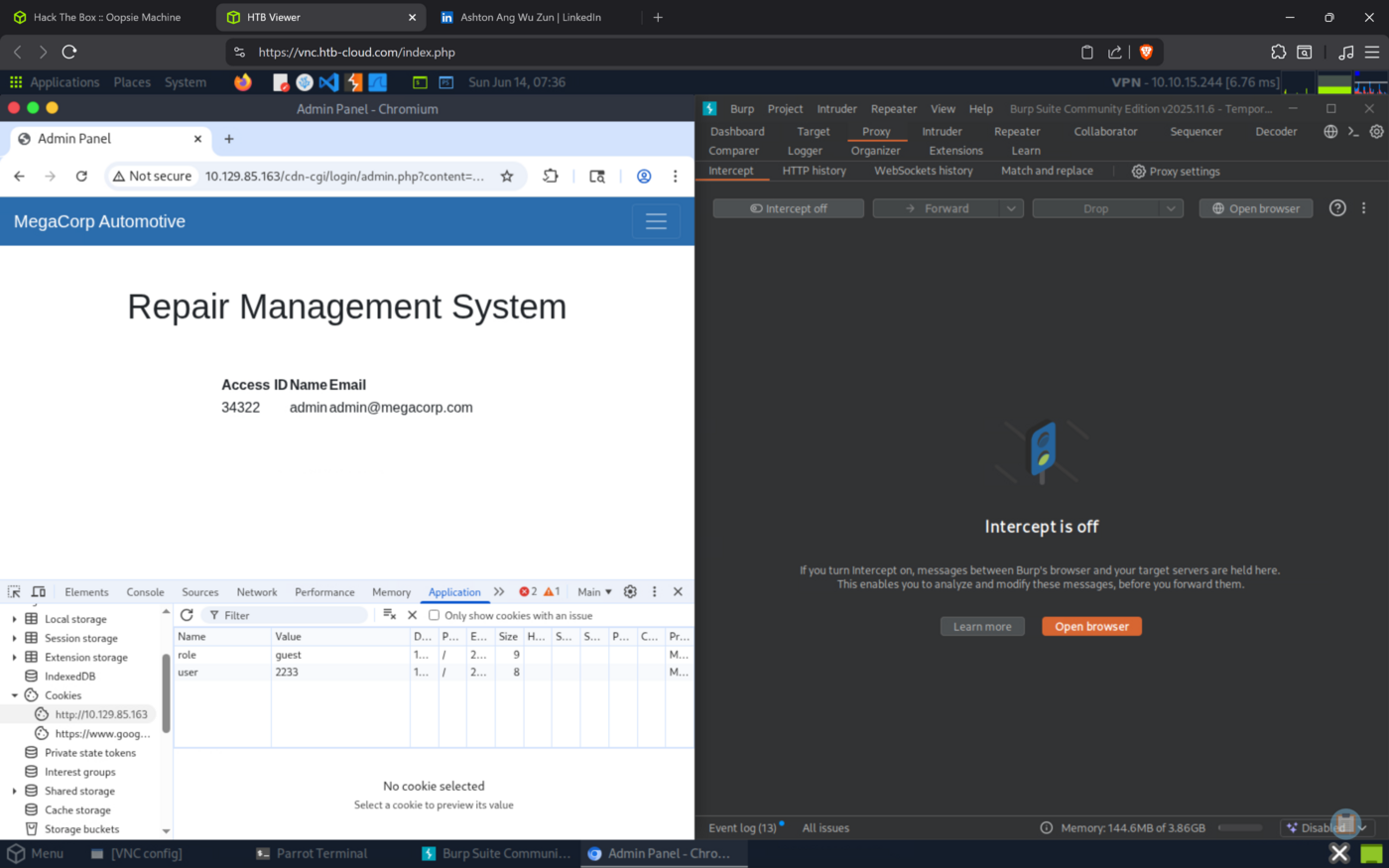1389x868 pixels.
Task: Expand Shared storage tree node
Action: 14,791
